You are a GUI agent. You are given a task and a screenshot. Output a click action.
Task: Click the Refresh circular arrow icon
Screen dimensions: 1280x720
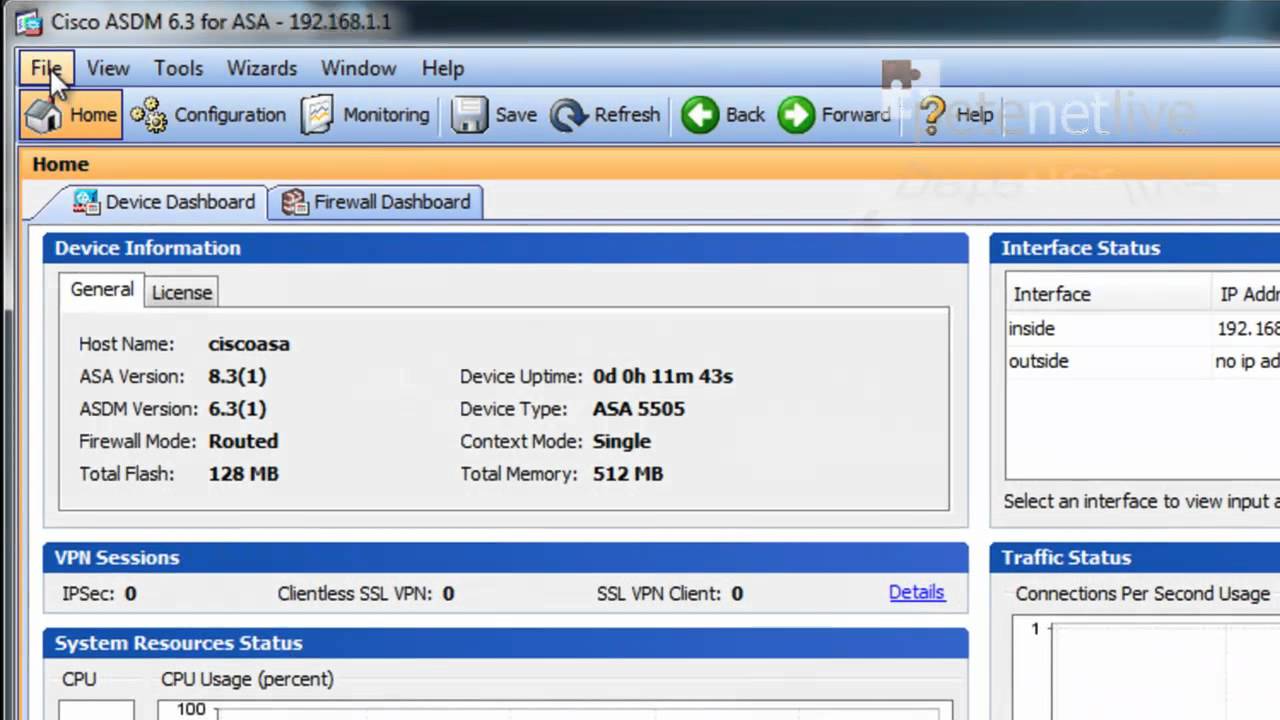tap(568, 115)
